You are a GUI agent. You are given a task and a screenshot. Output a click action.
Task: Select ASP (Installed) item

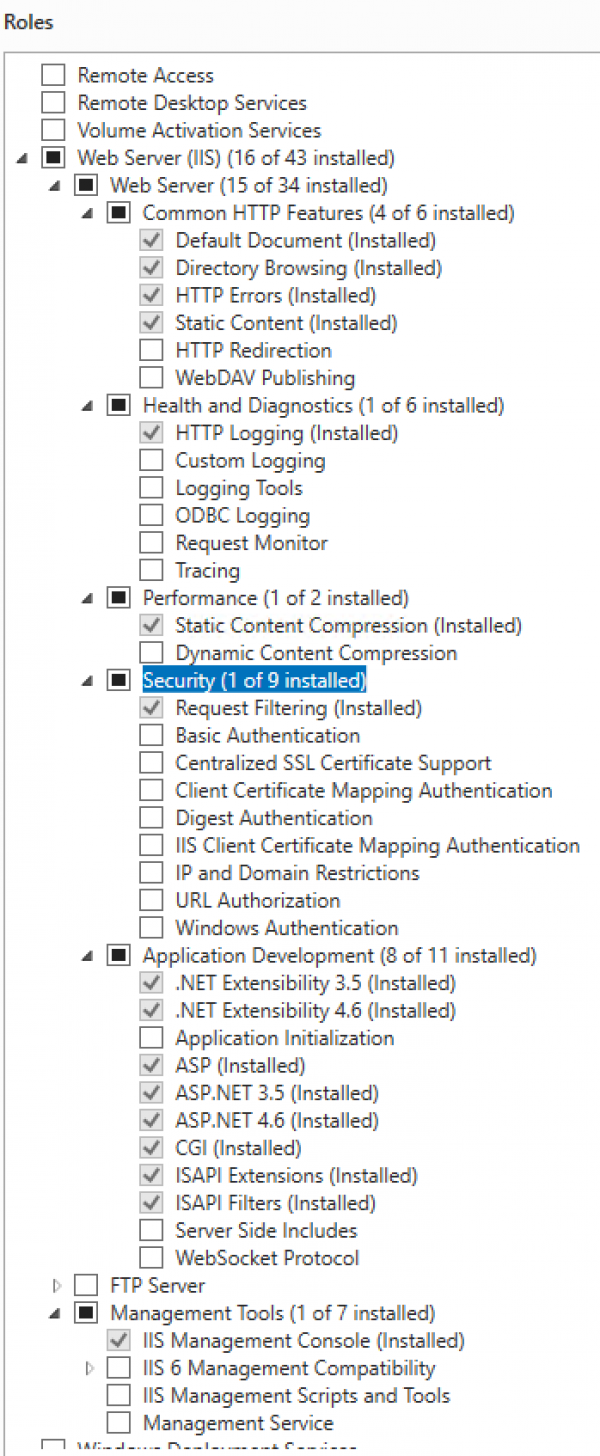coord(240,1065)
